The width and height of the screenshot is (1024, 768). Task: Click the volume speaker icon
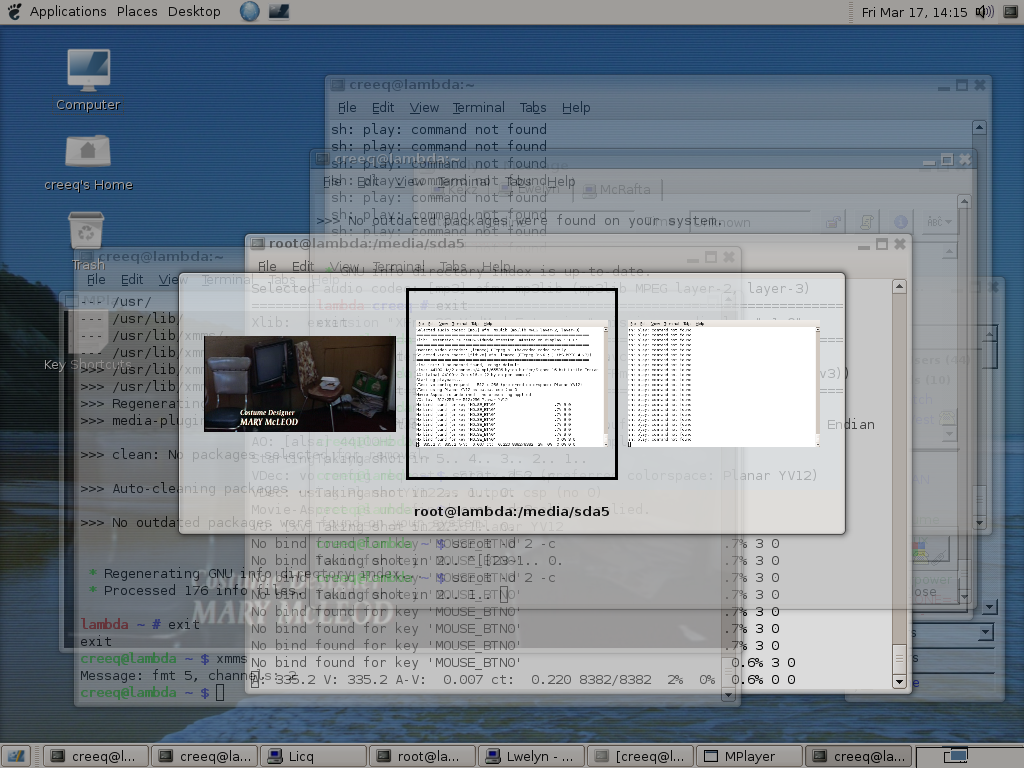click(x=984, y=12)
